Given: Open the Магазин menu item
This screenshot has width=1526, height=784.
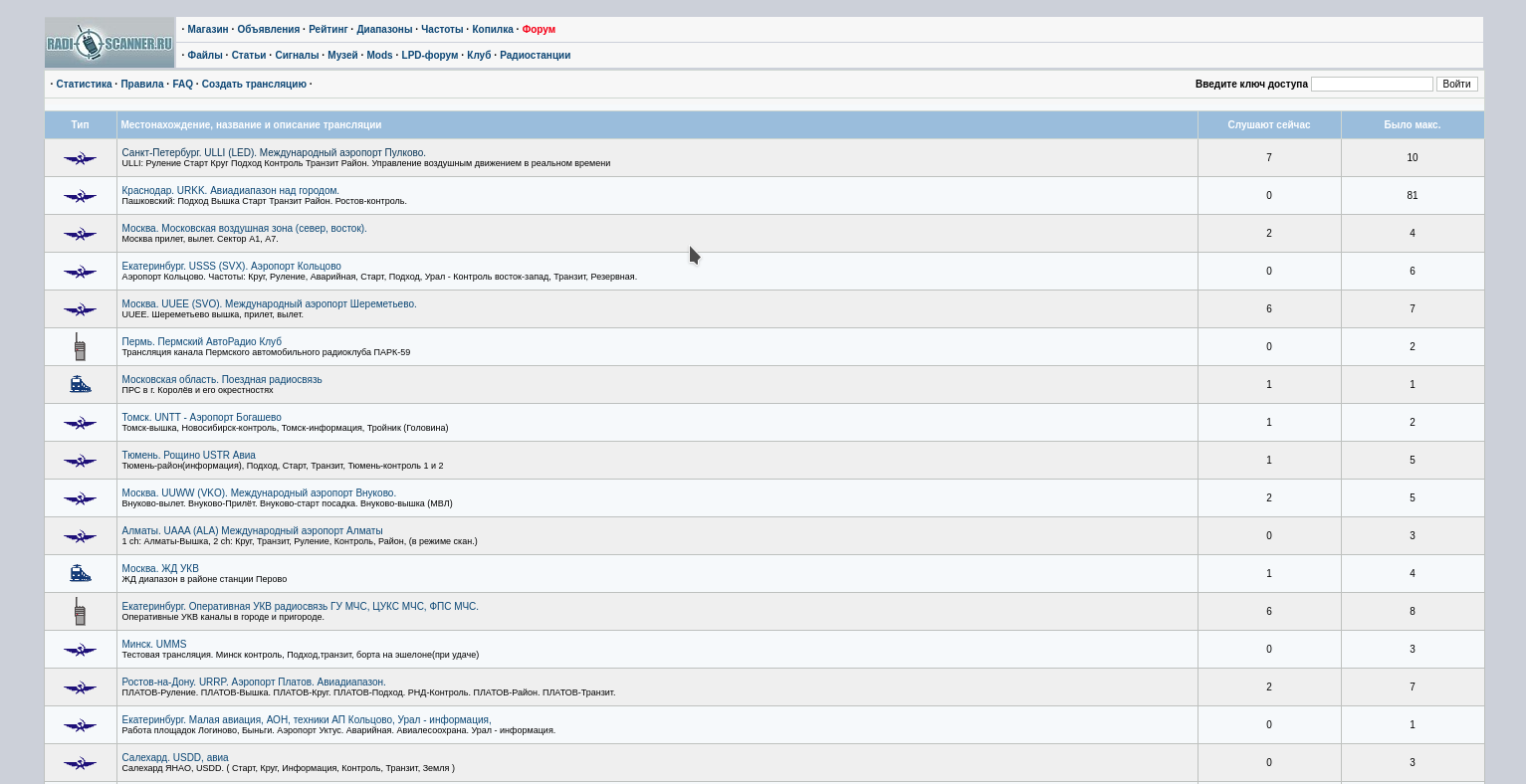Looking at the screenshot, I should click(208, 30).
